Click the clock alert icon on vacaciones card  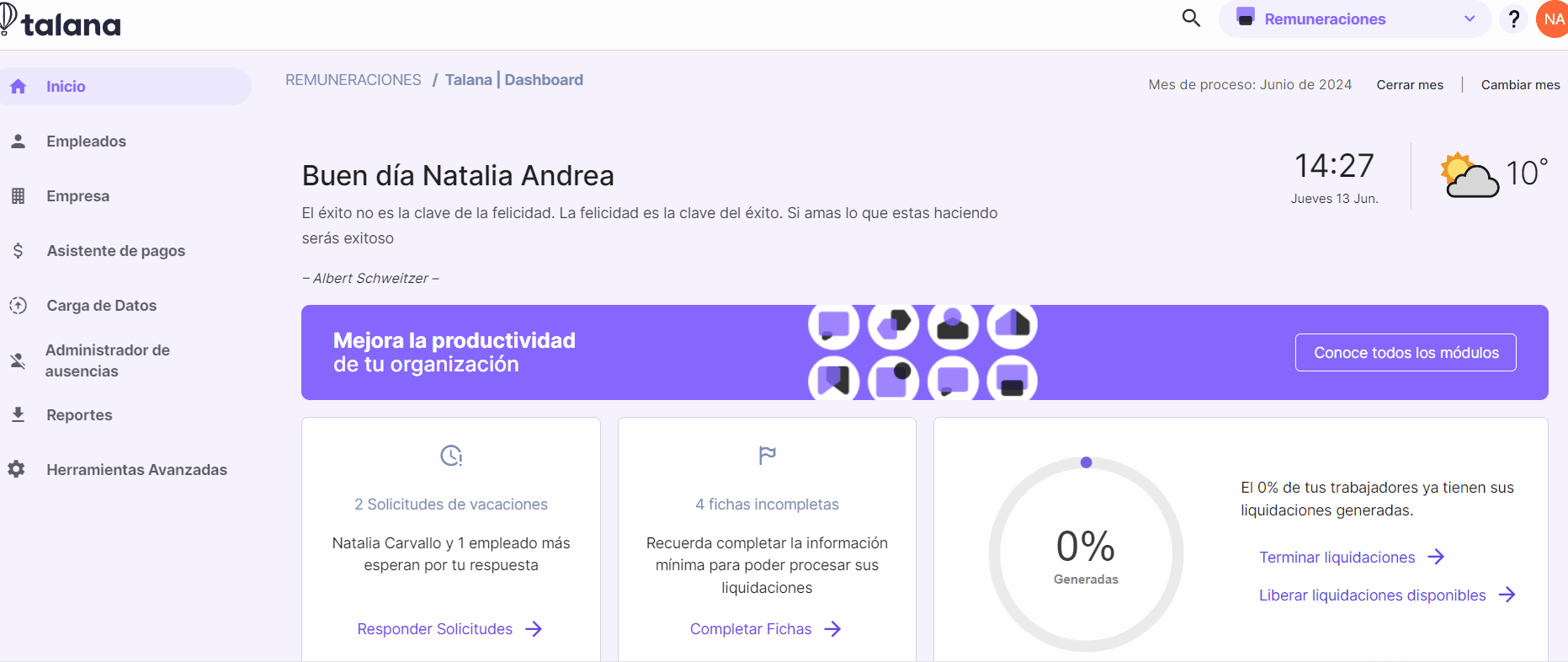pos(451,456)
